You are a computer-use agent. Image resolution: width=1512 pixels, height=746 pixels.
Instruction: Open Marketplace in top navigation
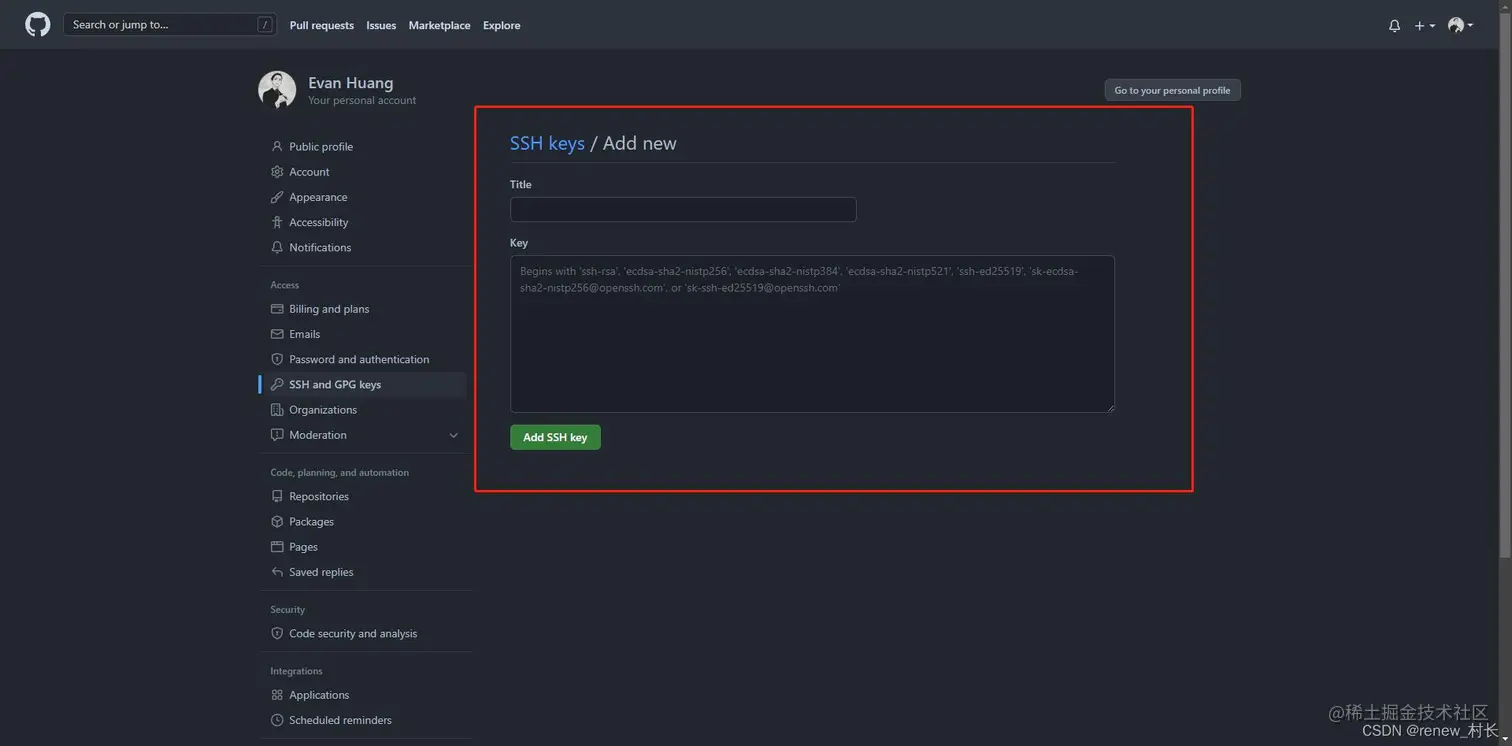pyautogui.click(x=439, y=25)
